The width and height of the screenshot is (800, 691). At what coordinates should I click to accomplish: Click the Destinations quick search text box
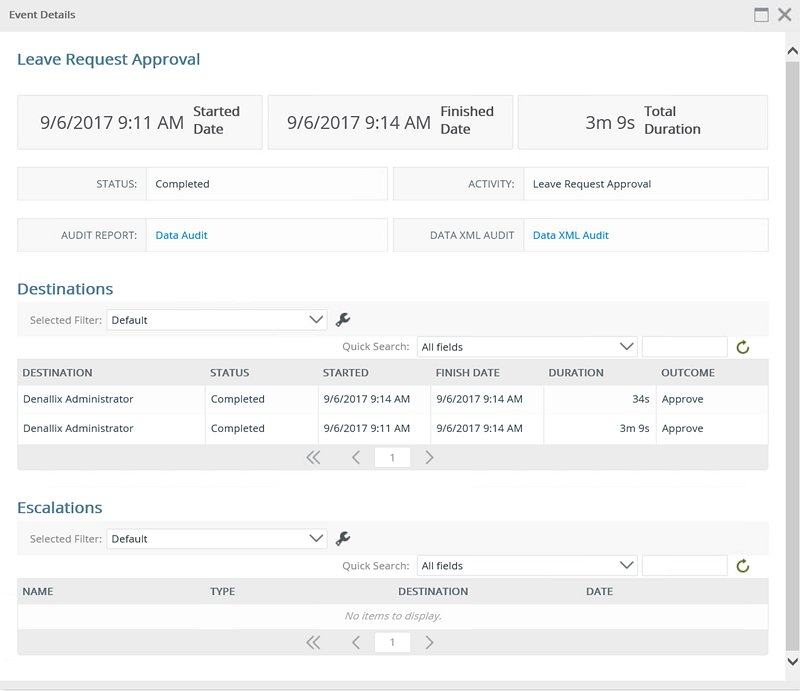pos(684,347)
